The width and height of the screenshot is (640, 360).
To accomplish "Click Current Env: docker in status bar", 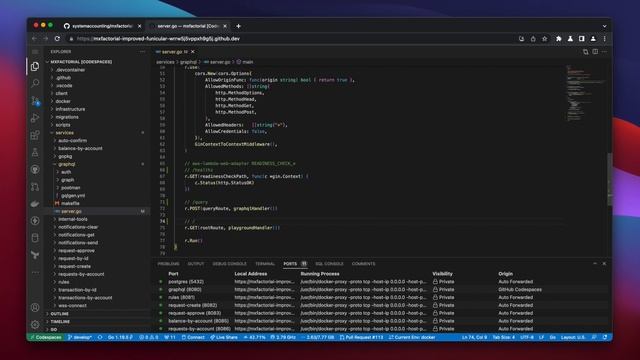I will pos(412,337).
